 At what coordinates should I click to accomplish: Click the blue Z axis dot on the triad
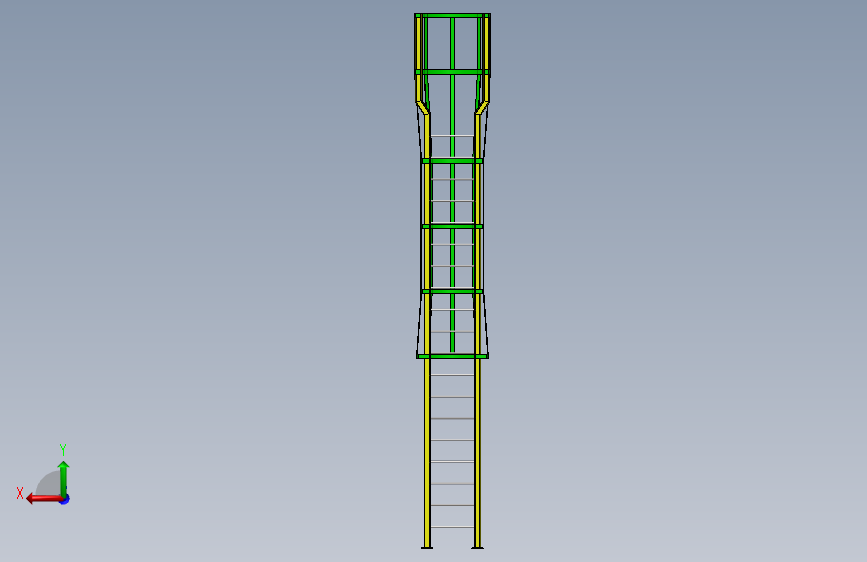pos(65,499)
